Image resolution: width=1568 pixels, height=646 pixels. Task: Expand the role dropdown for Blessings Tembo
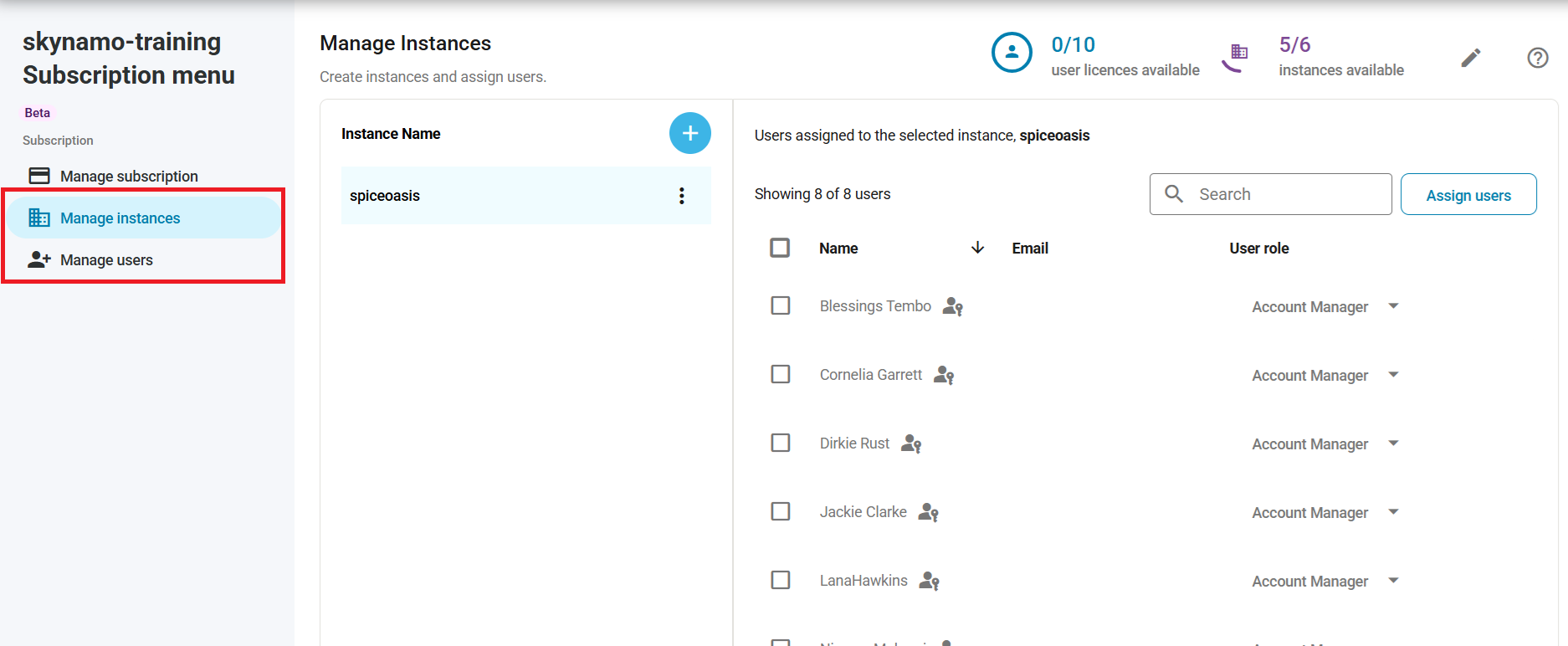[x=1393, y=306]
